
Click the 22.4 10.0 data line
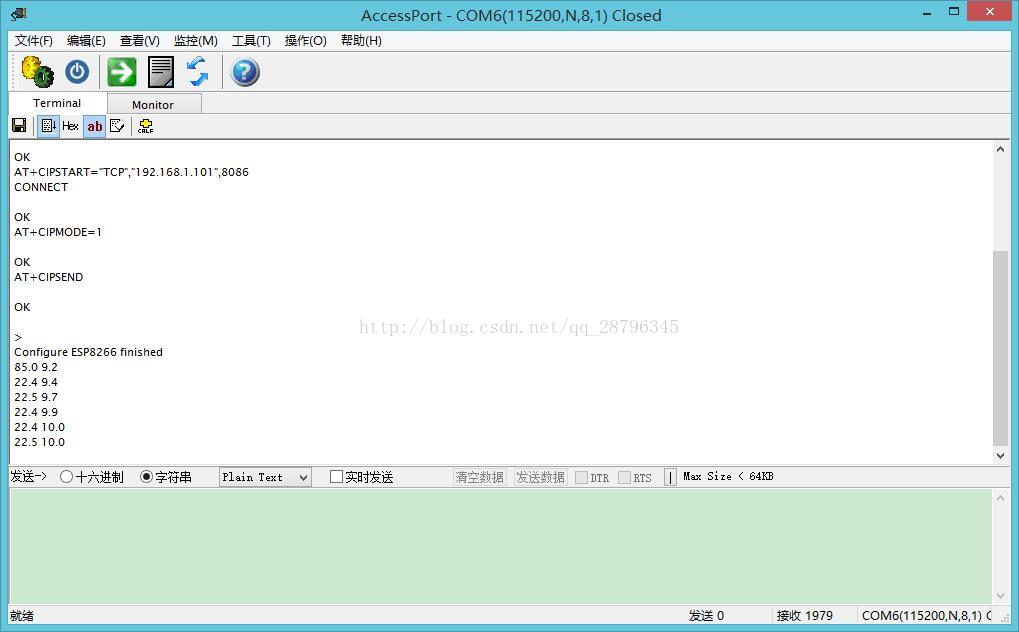[x=40, y=427]
